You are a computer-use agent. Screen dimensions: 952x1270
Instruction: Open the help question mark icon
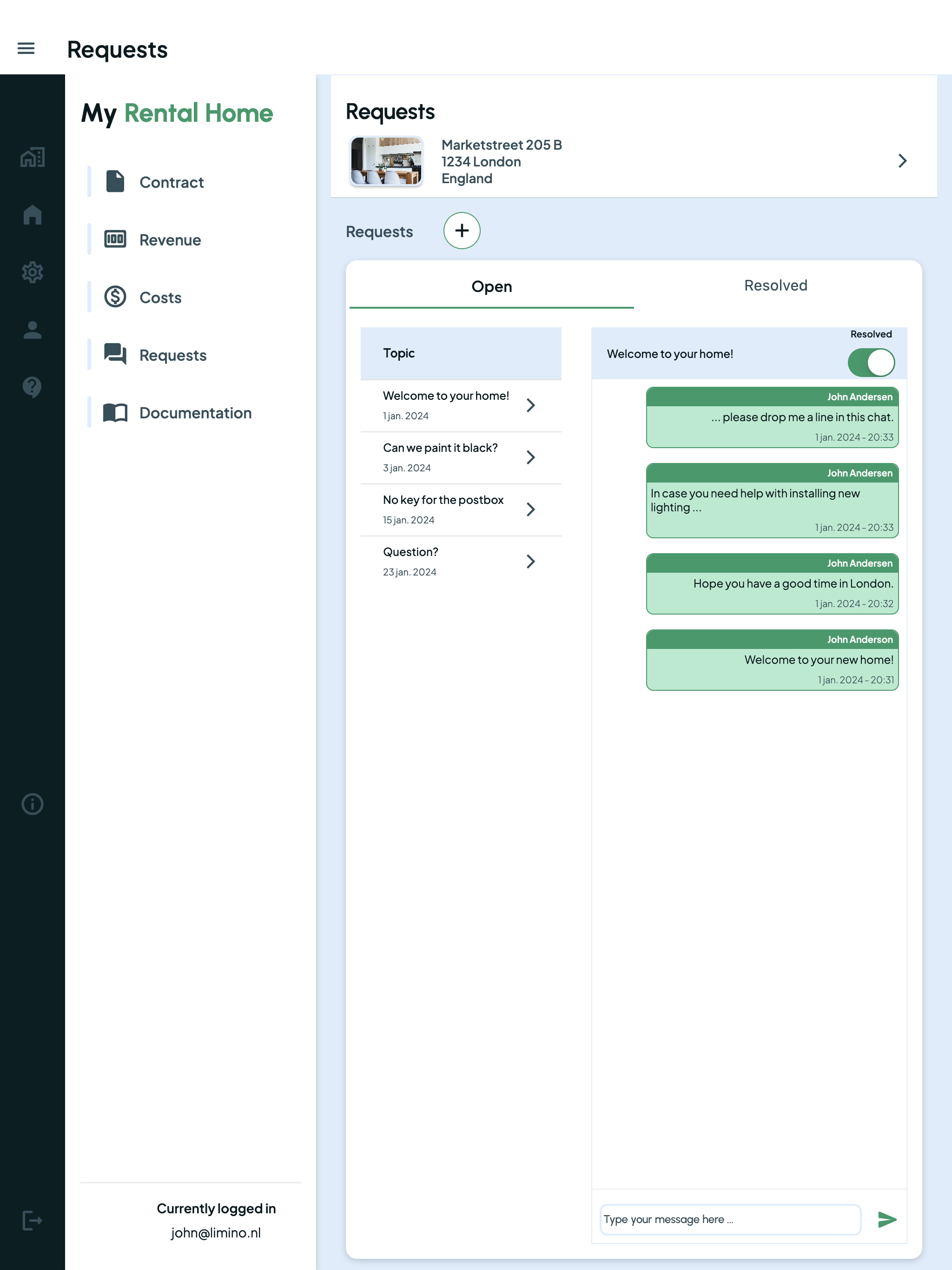pyautogui.click(x=32, y=387)
